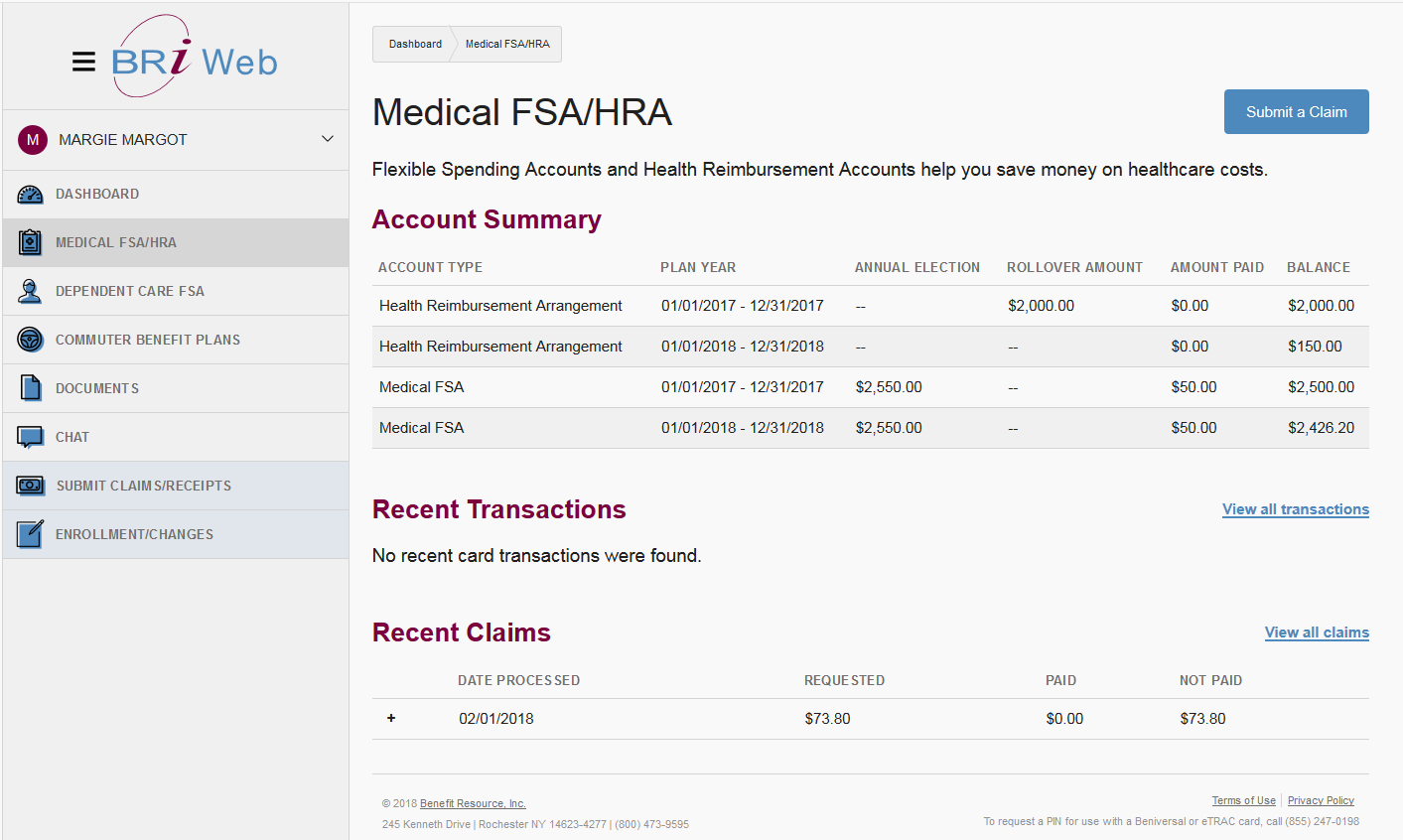Image resolution: width=1403 pixels, height=840 pixels.
Task: Open View all transactions link
Action: tap(1296, 509)
